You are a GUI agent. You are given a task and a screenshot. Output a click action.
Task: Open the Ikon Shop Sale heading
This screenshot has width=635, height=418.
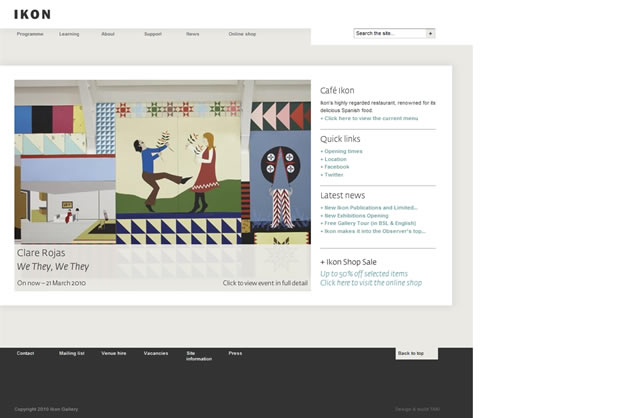(x=348, y=262)
